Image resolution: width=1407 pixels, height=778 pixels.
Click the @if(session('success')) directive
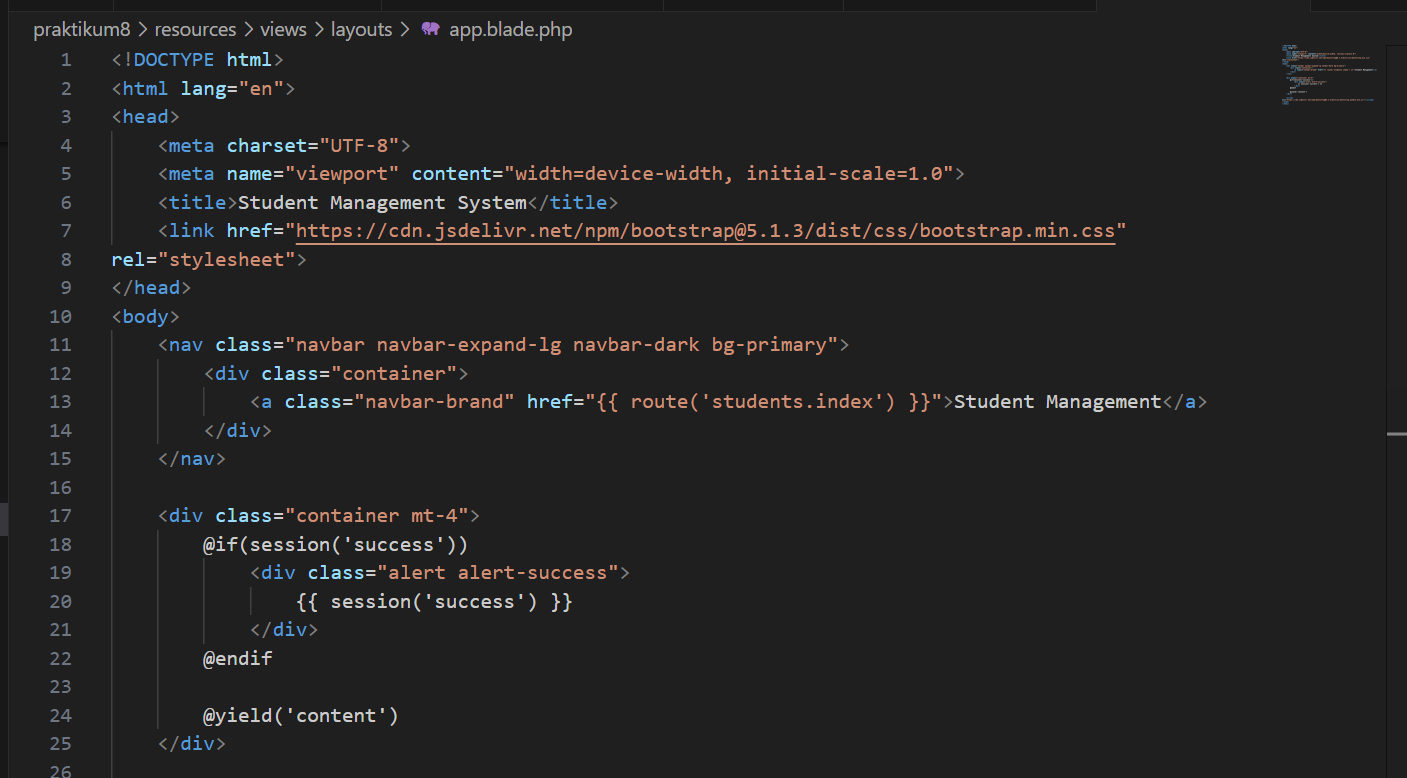(x=336, y=544)
